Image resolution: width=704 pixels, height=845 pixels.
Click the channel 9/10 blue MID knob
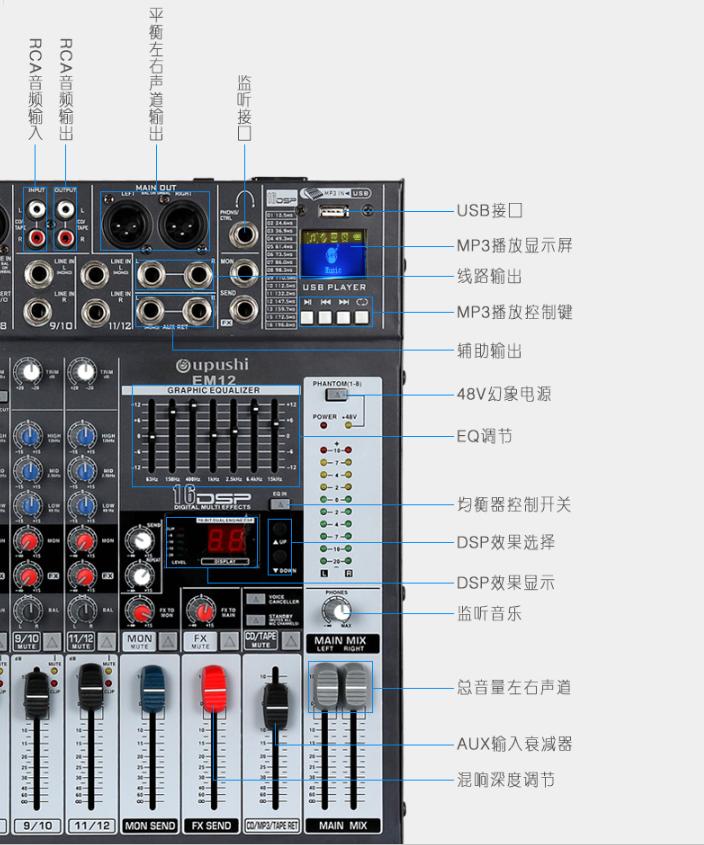(29, 470)
